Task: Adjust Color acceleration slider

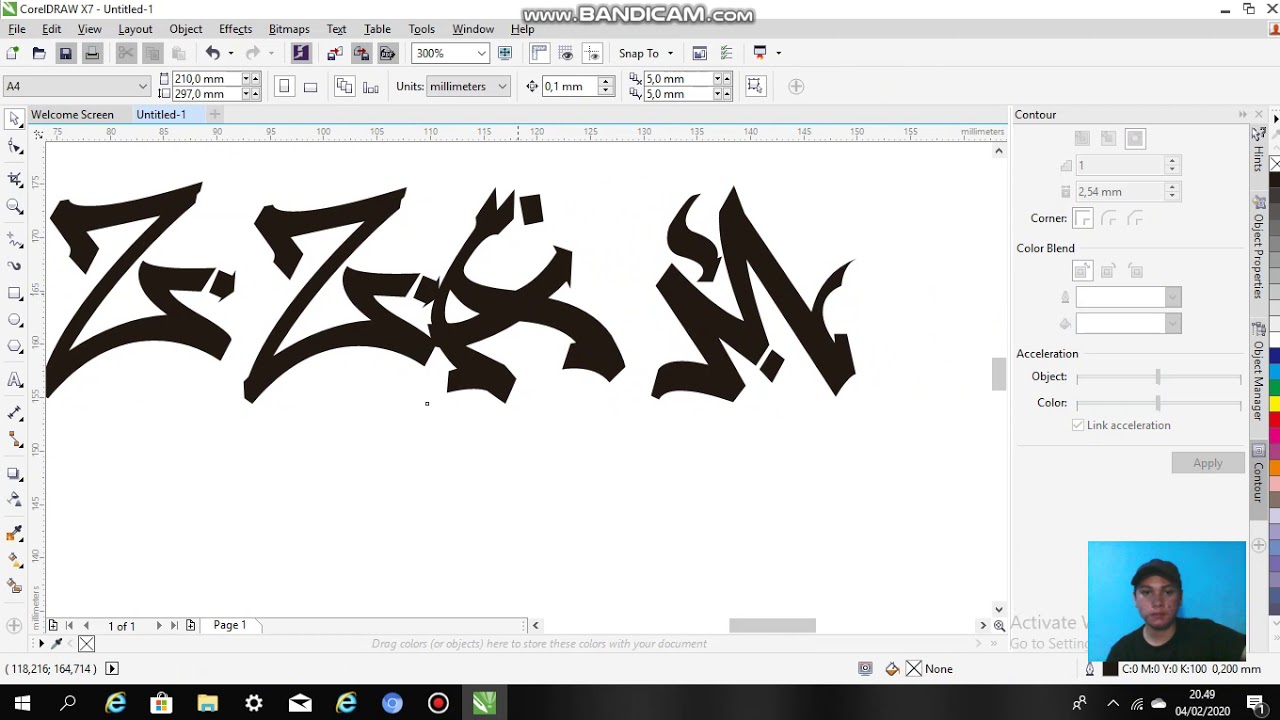Action: click(x=1158, y=403)
